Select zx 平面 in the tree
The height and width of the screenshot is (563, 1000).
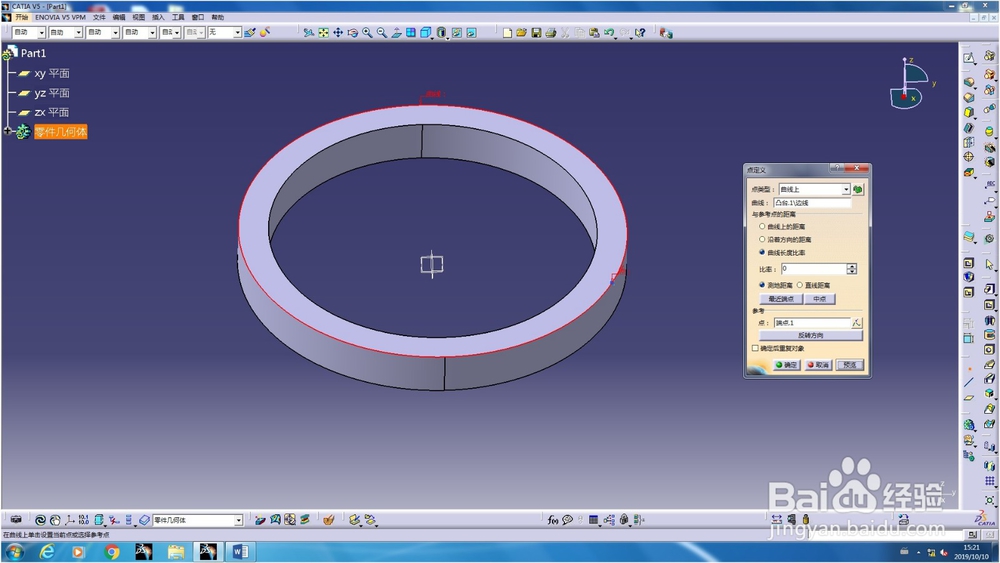(x=52, y=112)
